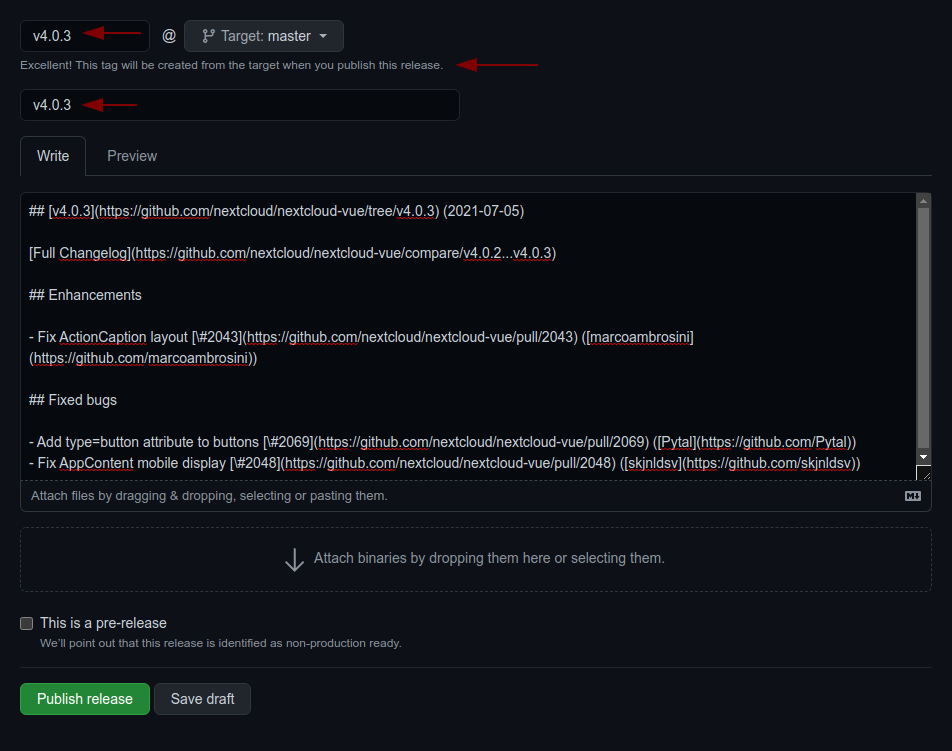This screenshot has width=952, height=751.
Task: Click the Markdown supported icon
Action: (913, 496)
